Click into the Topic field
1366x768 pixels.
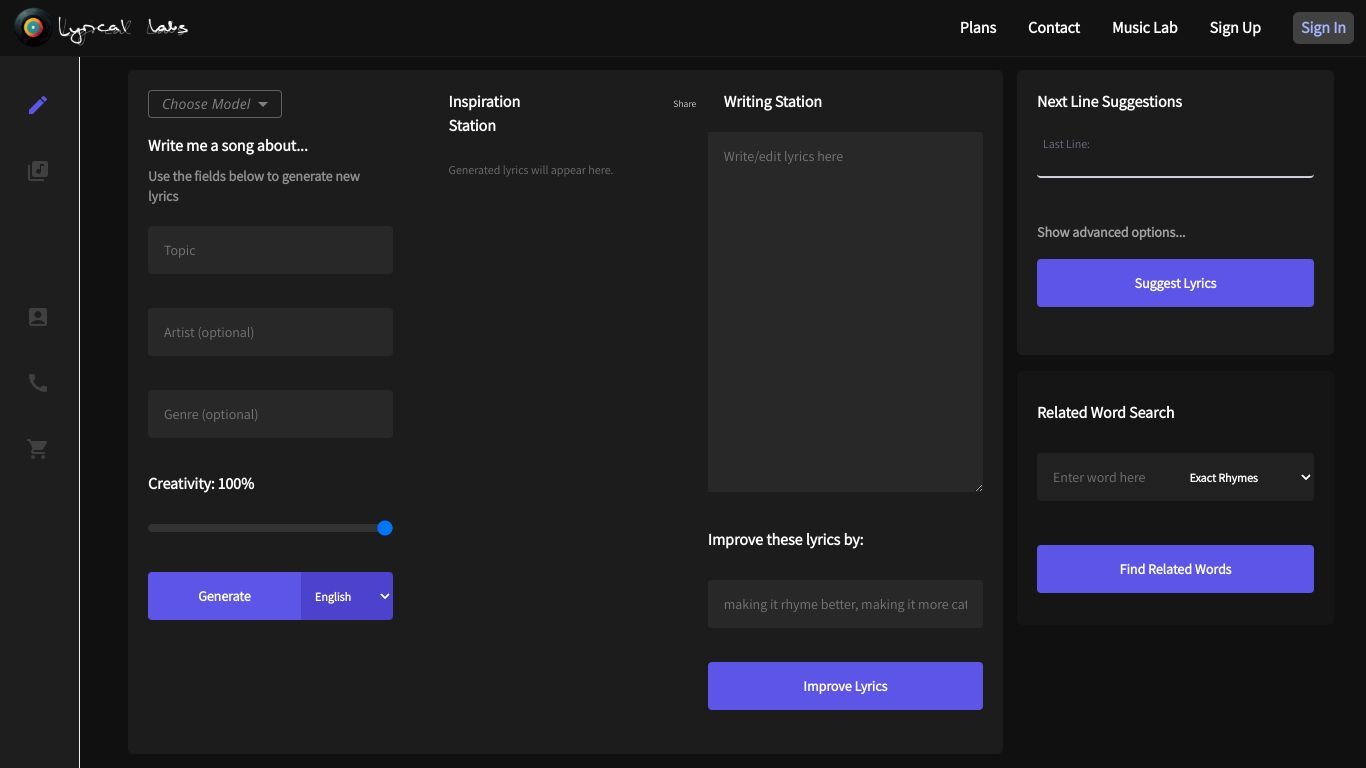pos(270,250)
